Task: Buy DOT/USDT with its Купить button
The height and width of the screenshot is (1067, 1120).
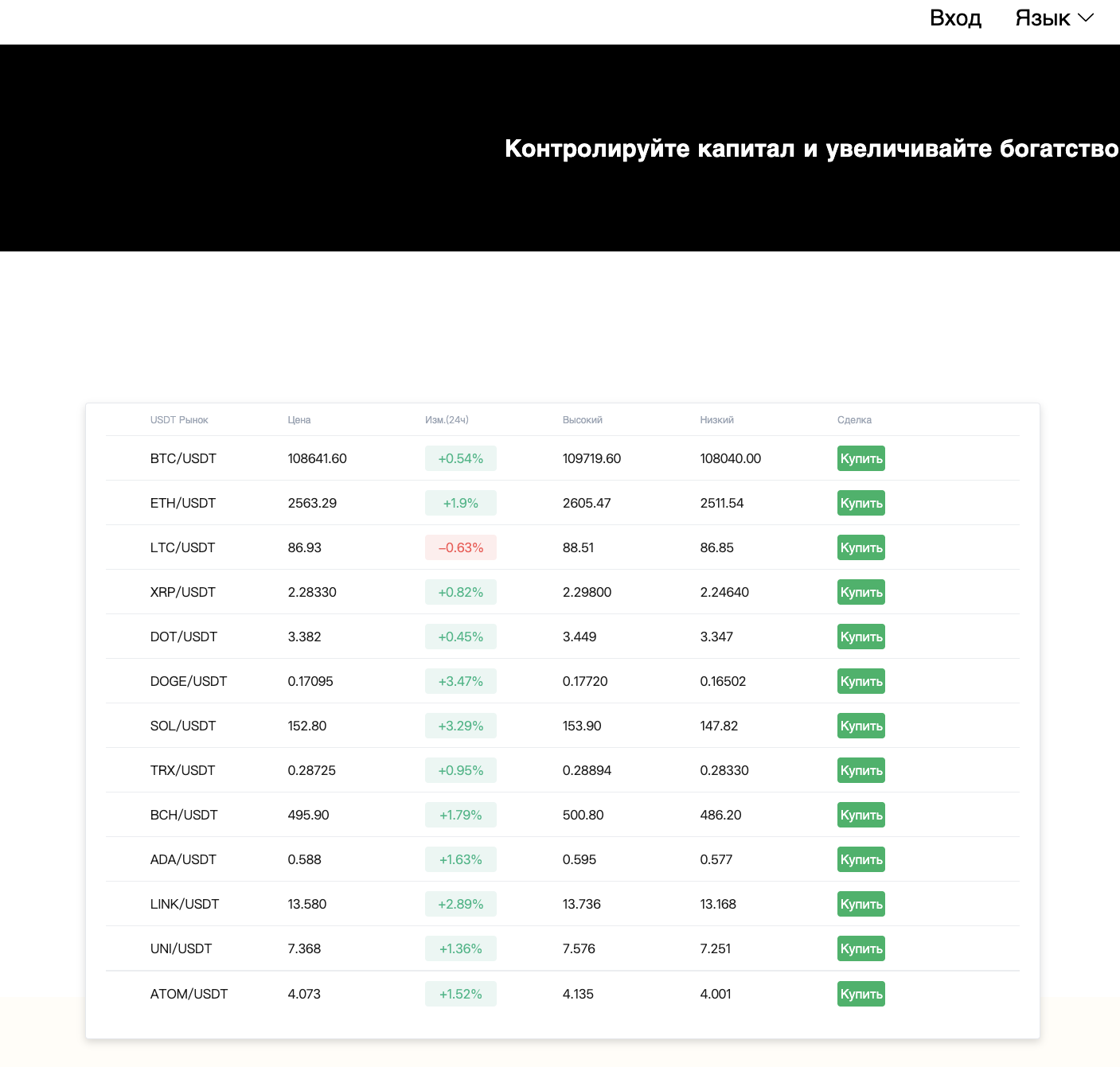Action: [861, 637]
